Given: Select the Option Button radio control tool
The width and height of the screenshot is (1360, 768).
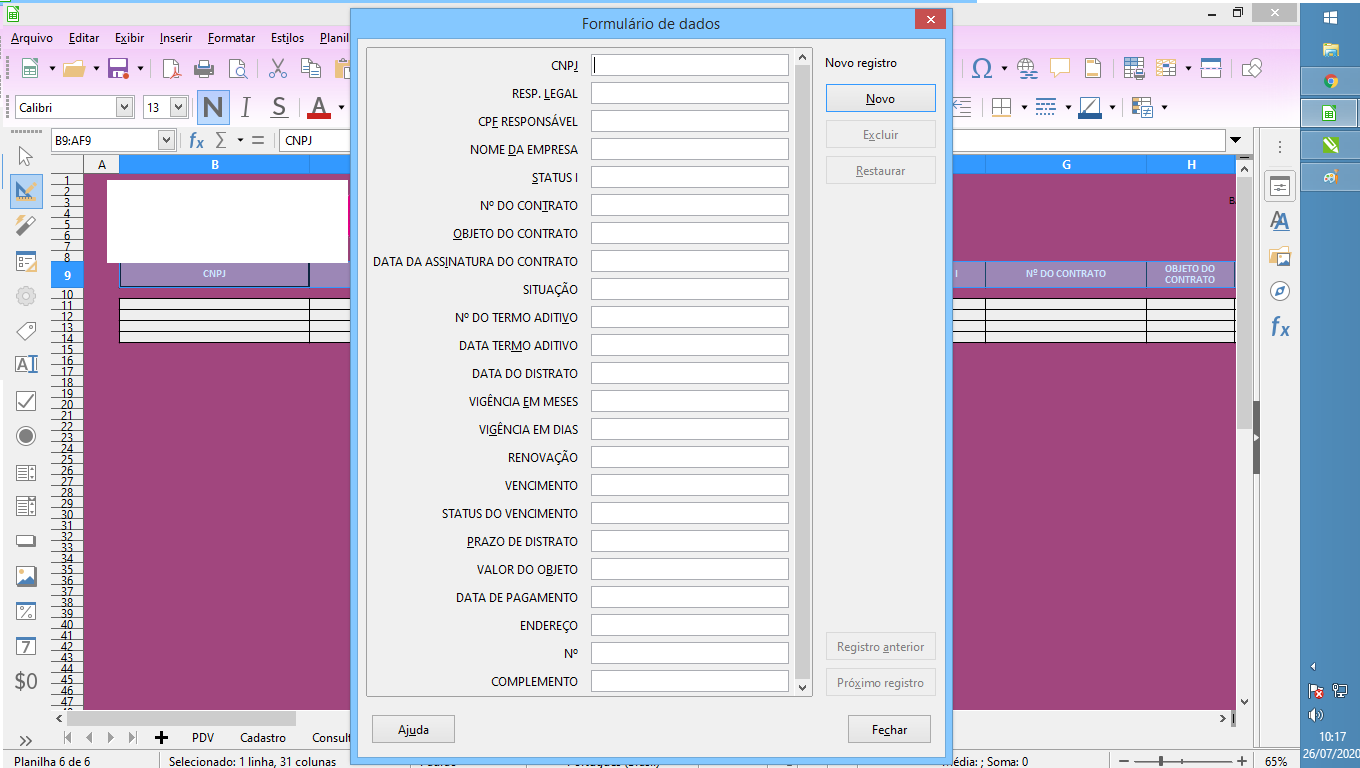Looking at the screenshot, I should click(26, 436).
